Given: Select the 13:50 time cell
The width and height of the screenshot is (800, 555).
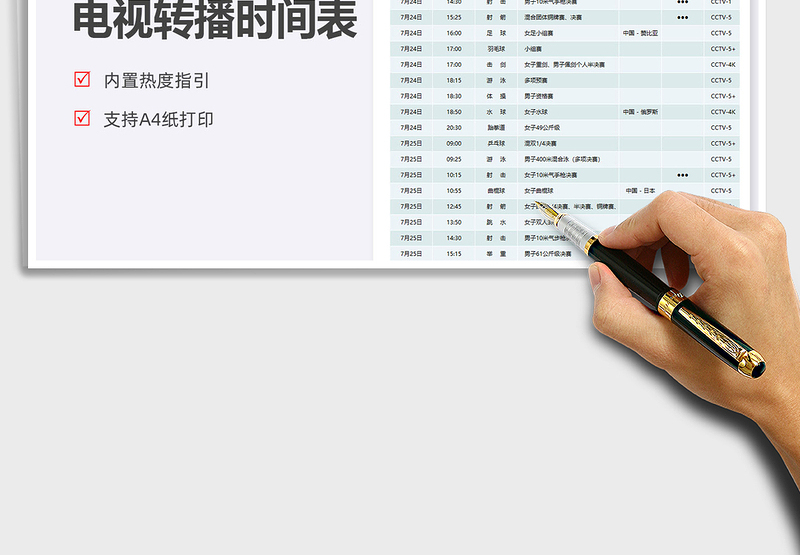Looking at the screenshot, I should point(454,223).
